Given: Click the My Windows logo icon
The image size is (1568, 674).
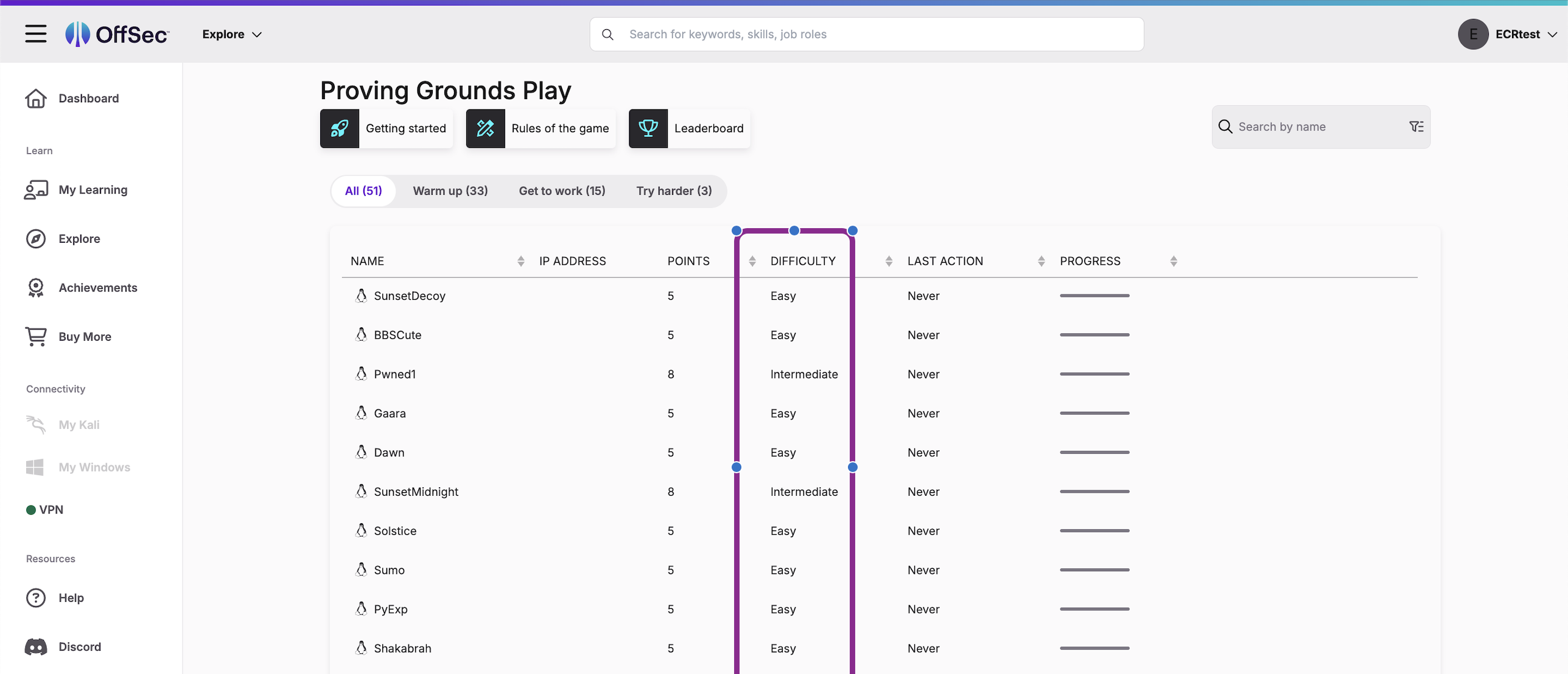Looking at the screenshot, I should pyautogui.click(x=35, y=467).
